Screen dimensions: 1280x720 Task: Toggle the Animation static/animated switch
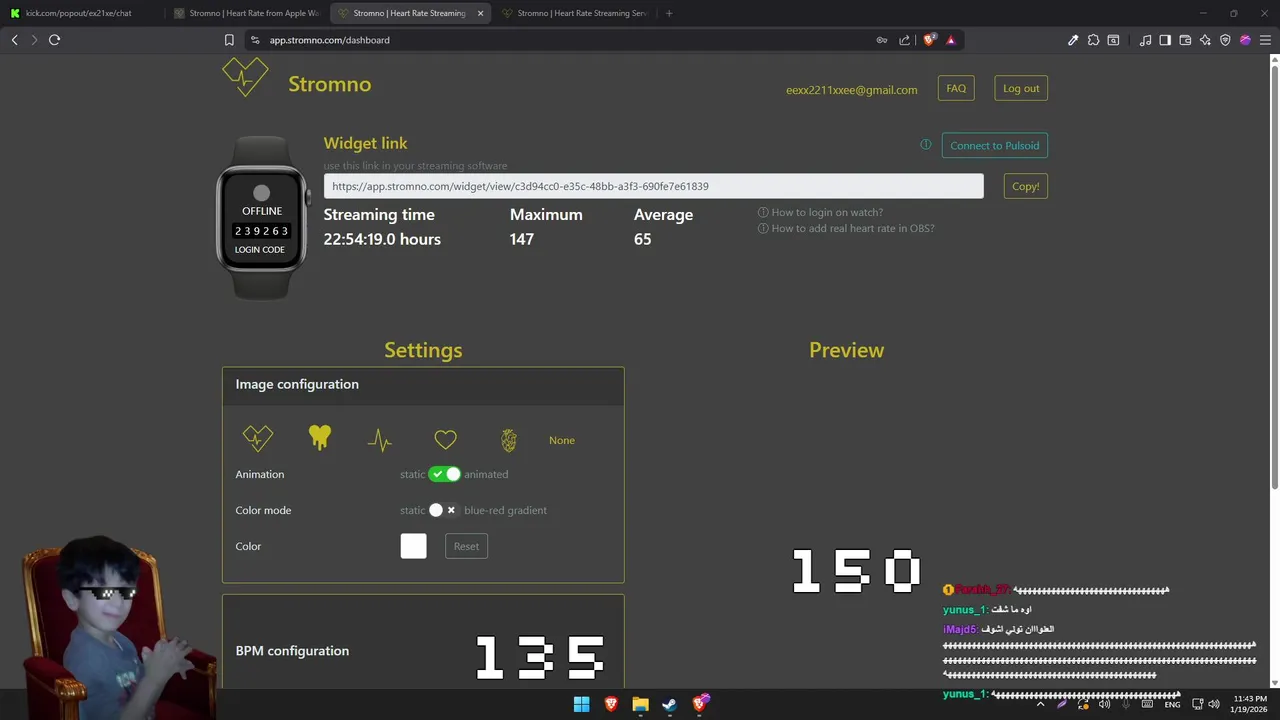444,474
